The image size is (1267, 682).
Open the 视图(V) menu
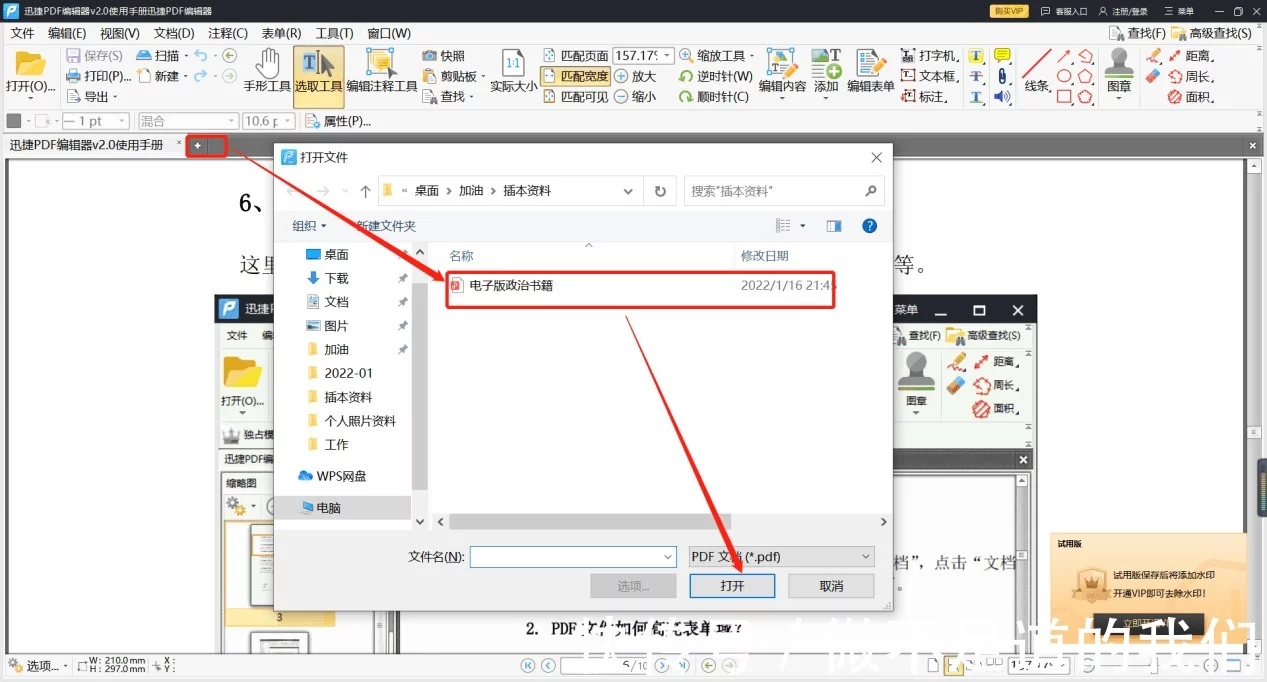(x=120, y=33)
